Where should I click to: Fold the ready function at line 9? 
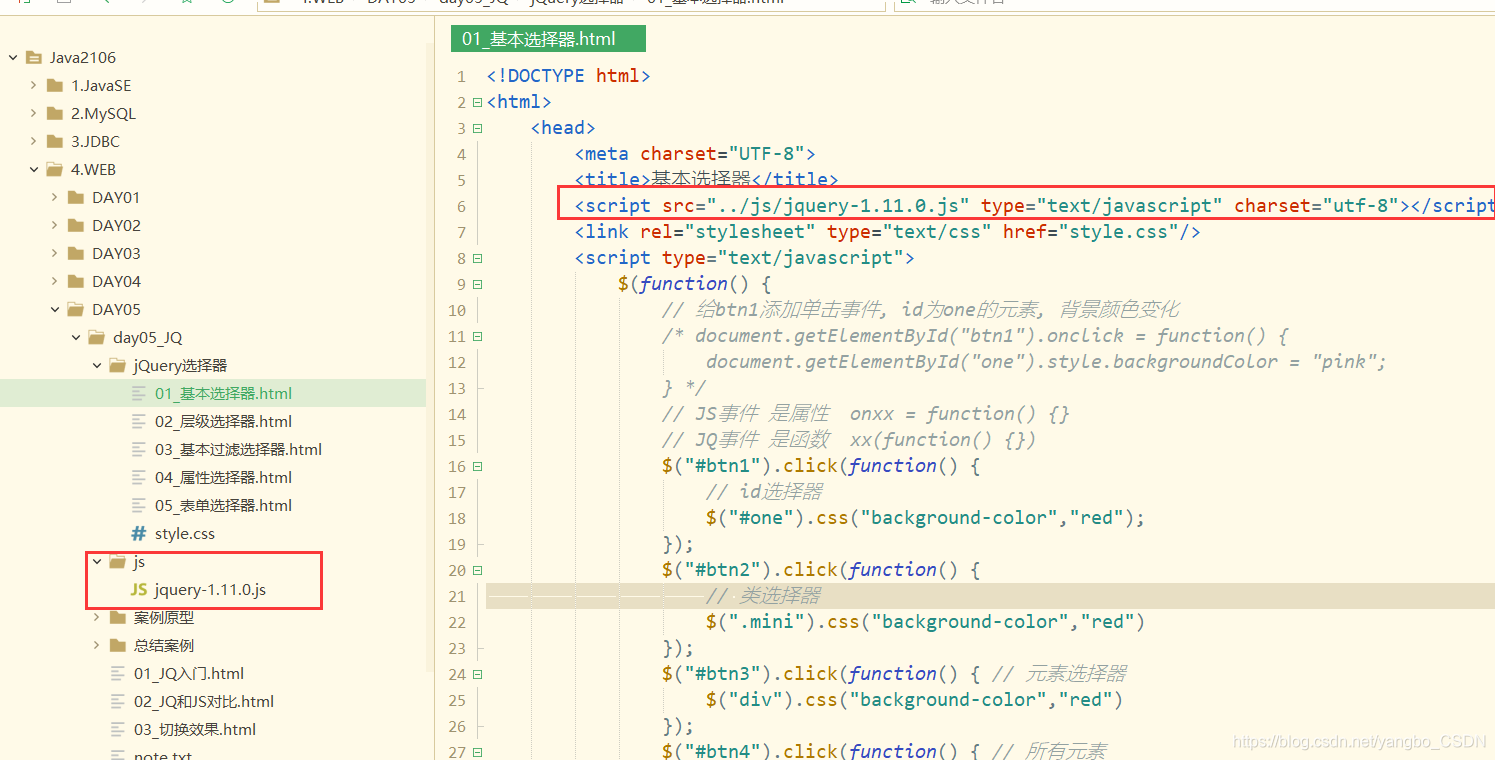click(x=477, y=284)
